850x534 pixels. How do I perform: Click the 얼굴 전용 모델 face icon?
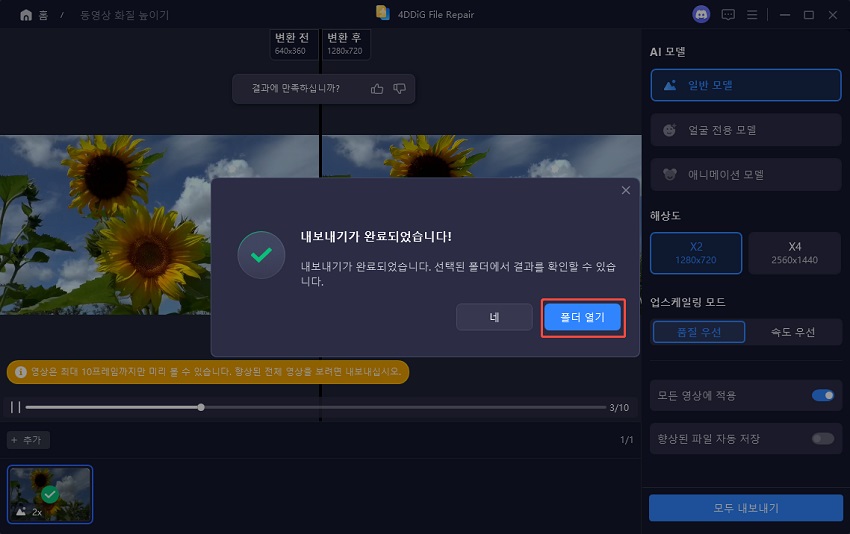tap(669, 130)
